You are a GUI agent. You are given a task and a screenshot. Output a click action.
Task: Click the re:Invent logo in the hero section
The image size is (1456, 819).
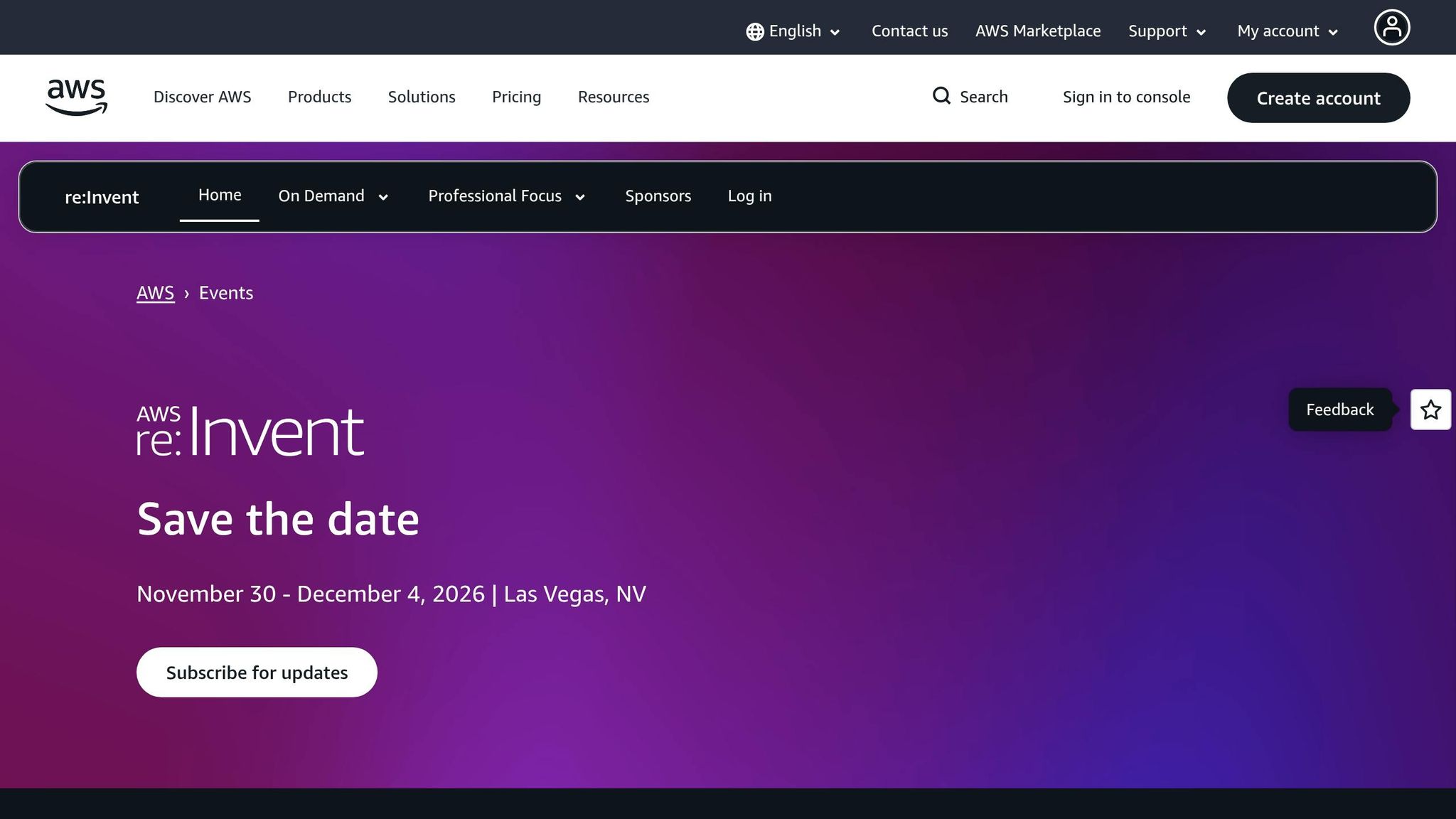[250, 427]
